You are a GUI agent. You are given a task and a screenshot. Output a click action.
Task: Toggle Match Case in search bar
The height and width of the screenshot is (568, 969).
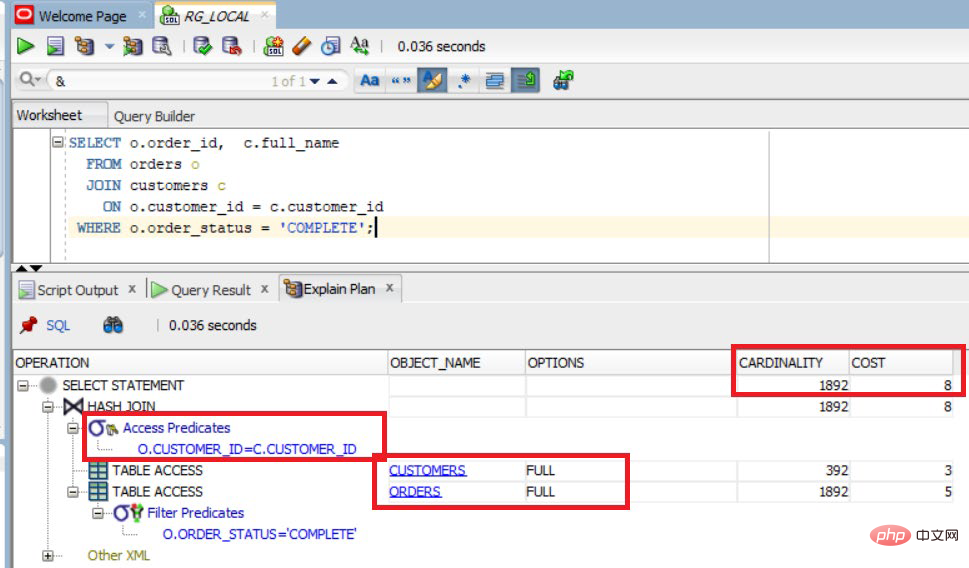coord(370,81)
